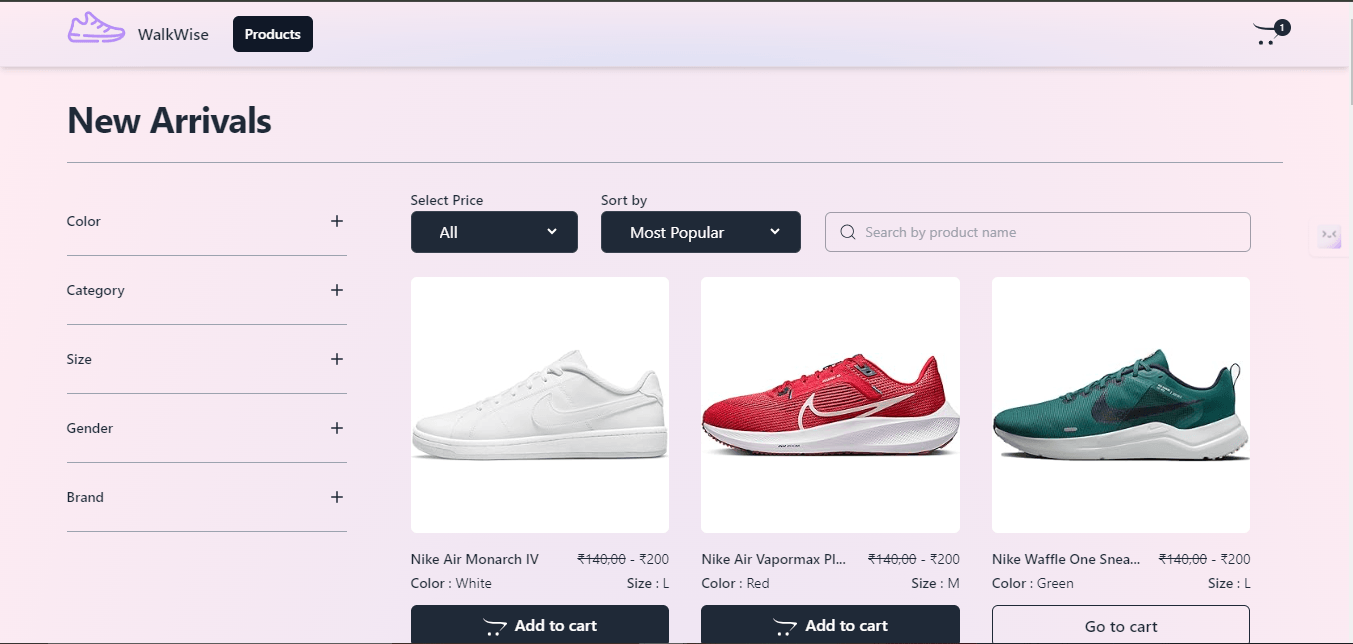Viewport: 1353px width, 644px height.
Task: Open the shopping cart icon
Action: tap(1265, 36)
